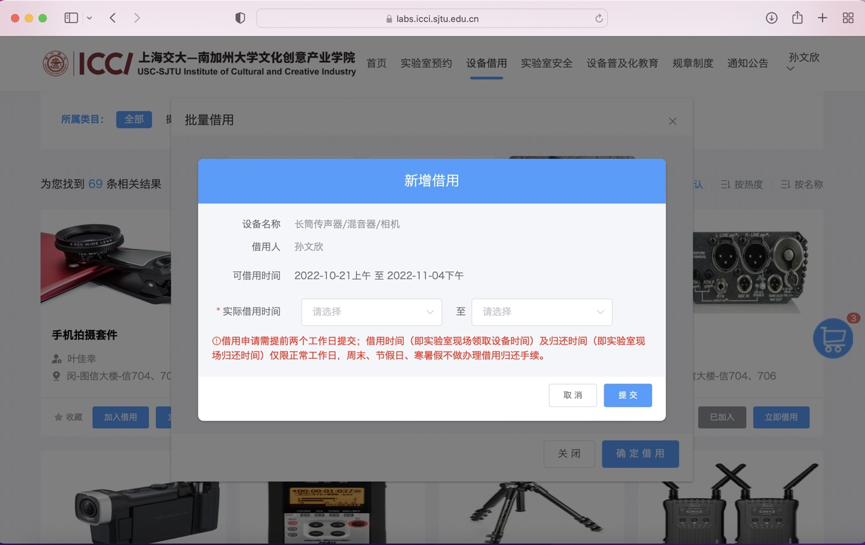Click the shopping cart icon

click(x=832, y=339)
